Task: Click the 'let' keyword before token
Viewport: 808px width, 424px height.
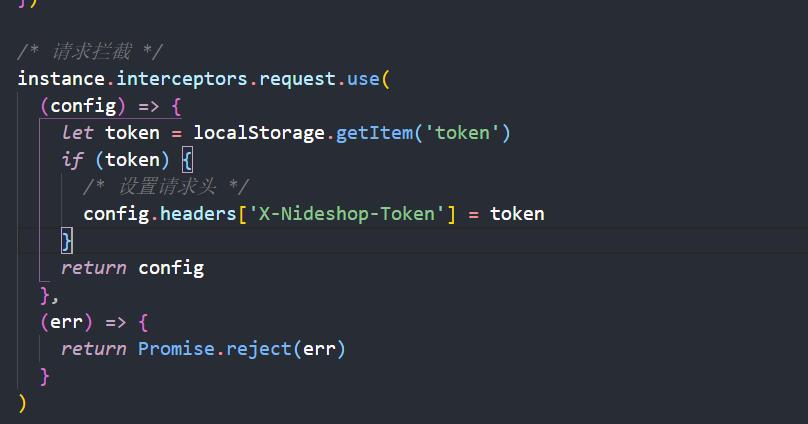Action: tap(77, 133)
